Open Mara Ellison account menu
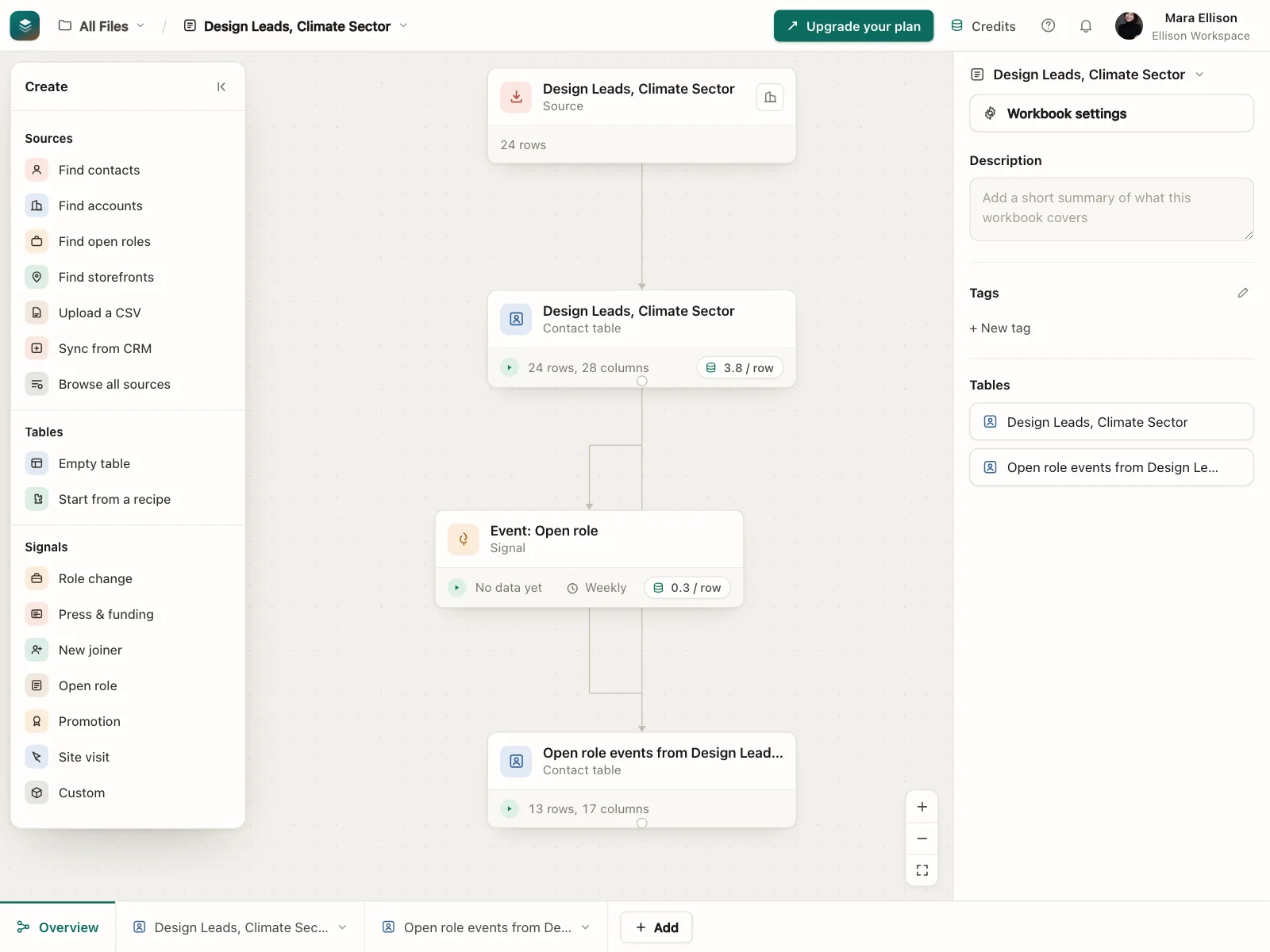The height and width of the screenshot is (952, 1270). pos(1183,25)
